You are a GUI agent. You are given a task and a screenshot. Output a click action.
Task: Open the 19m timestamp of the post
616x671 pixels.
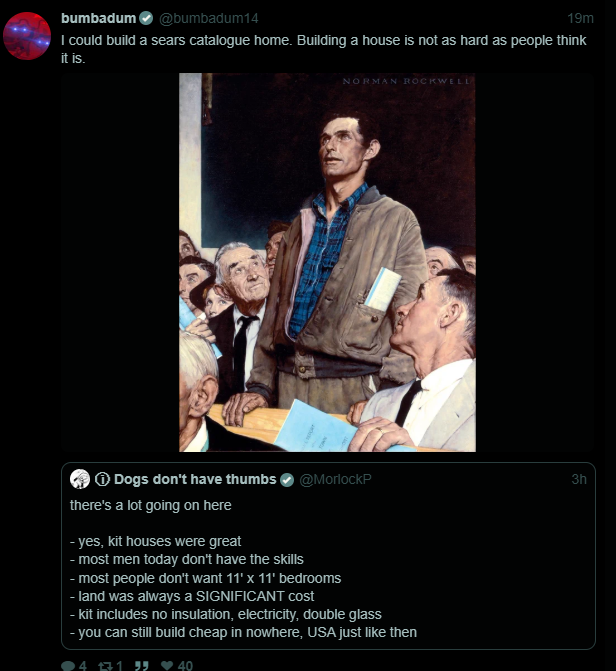(x=580, y=18)
